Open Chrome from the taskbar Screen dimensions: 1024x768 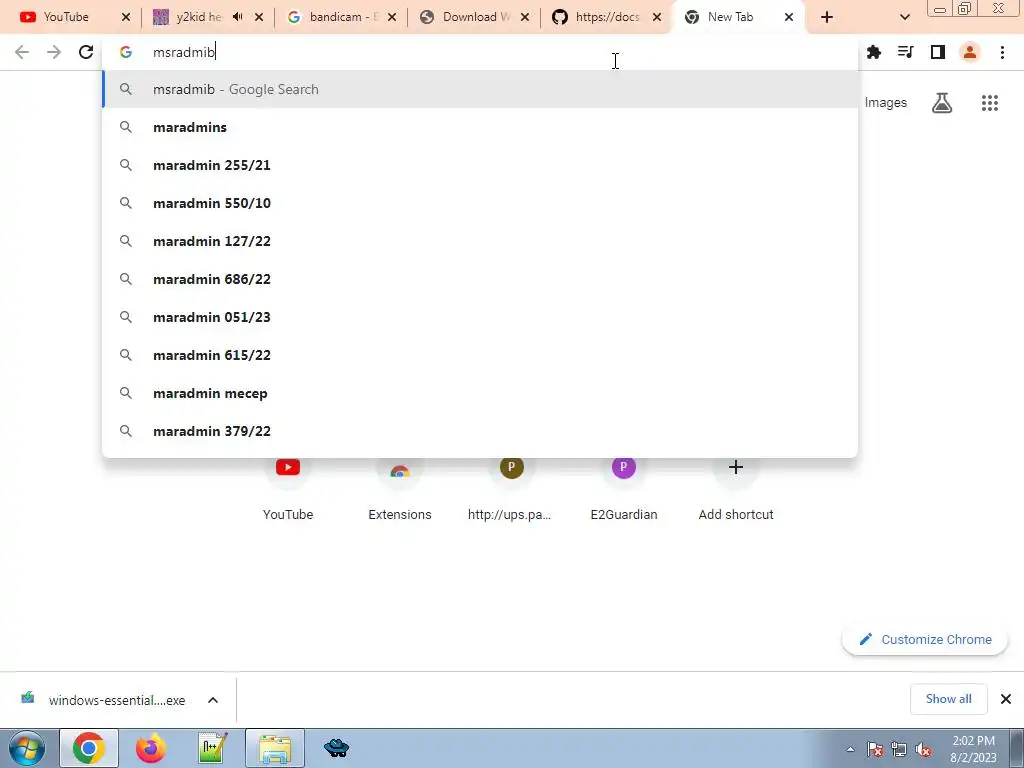(x=89, y=748)
